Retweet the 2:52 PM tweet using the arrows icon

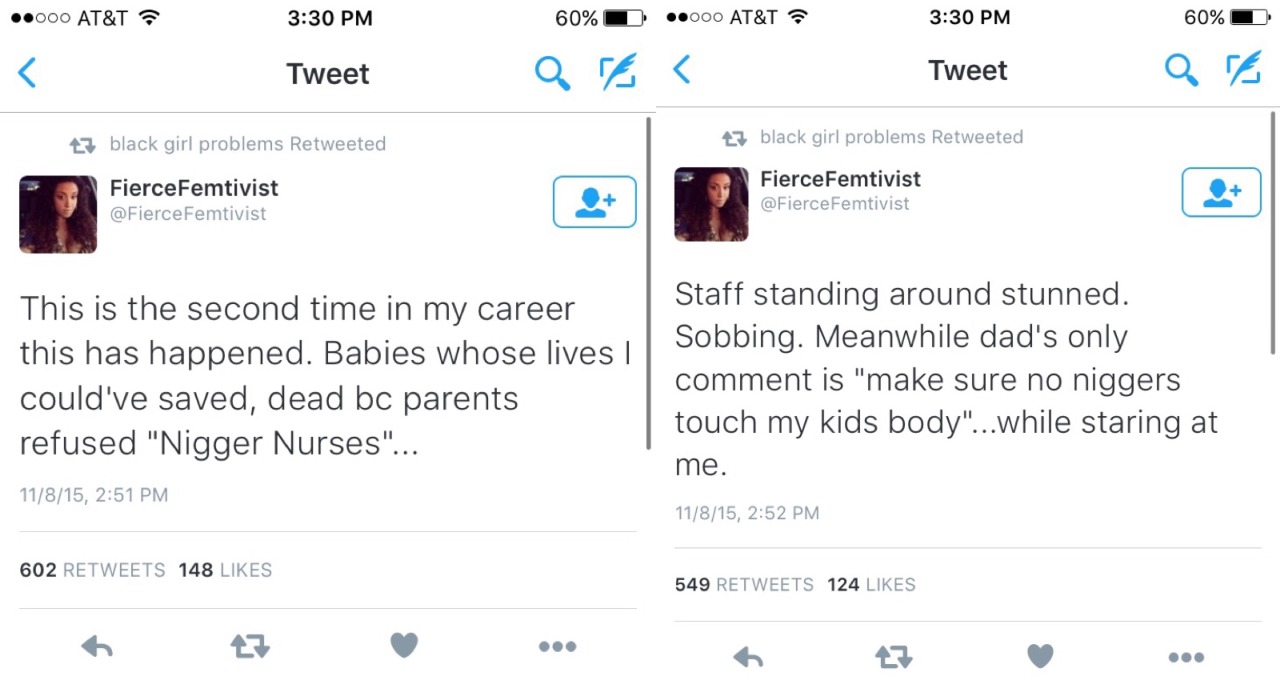point(894,657)
